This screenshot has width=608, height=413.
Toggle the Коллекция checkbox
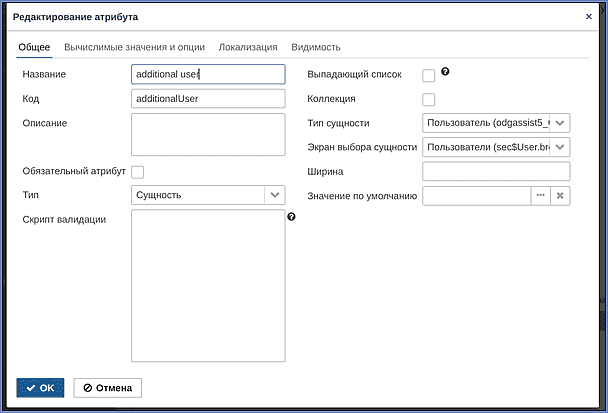[428, 99]
